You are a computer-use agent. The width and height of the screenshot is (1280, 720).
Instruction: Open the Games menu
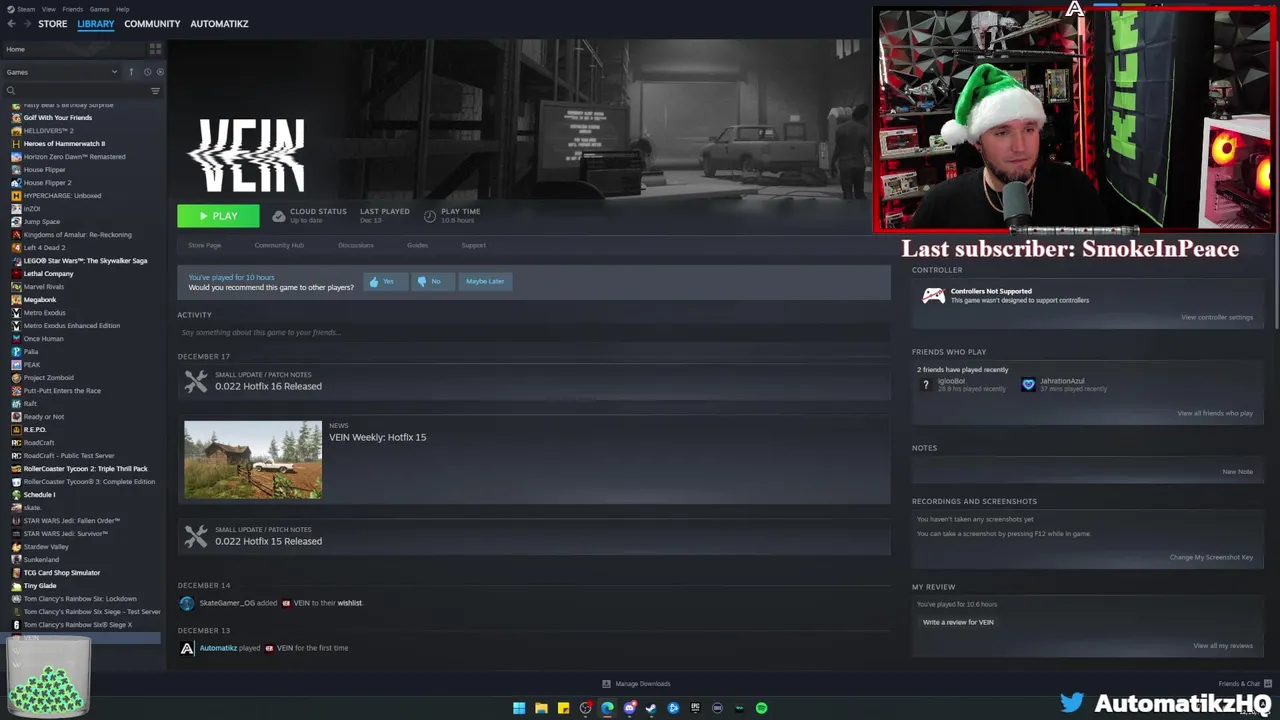coord(99,9)
